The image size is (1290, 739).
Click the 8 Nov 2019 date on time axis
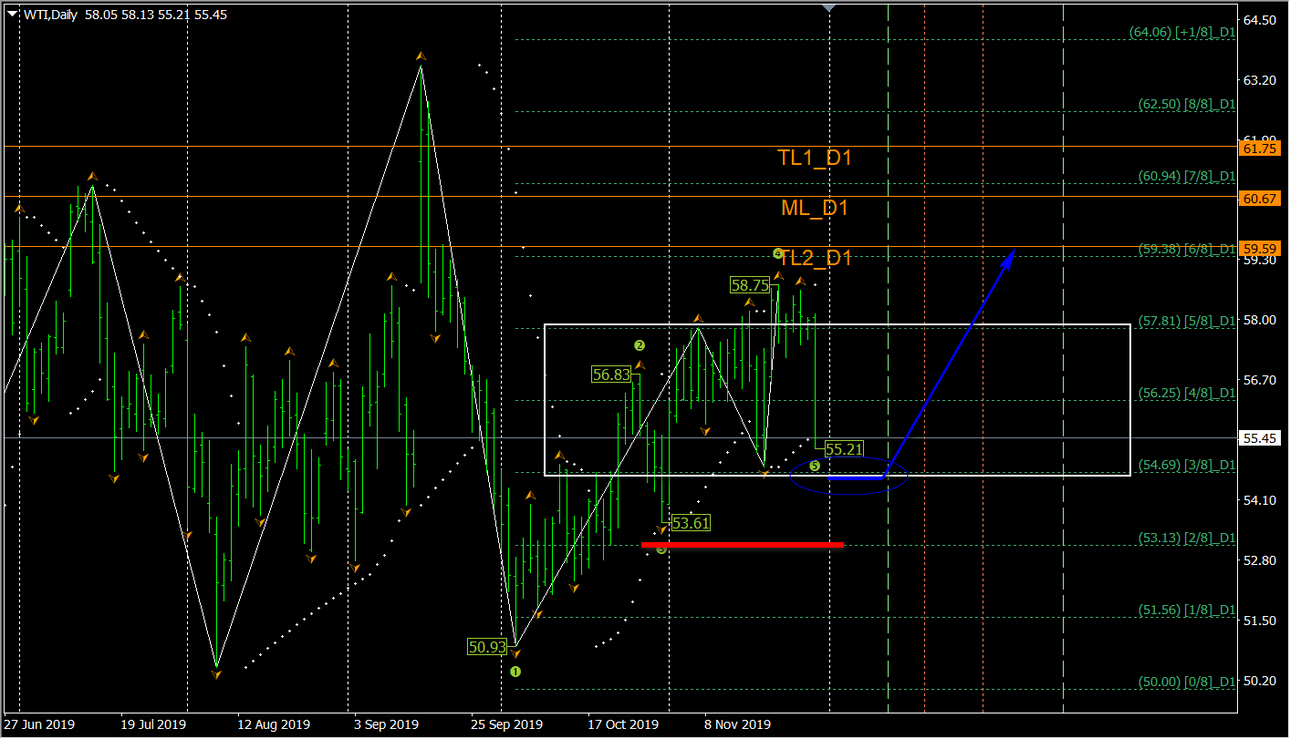(737, 724)
